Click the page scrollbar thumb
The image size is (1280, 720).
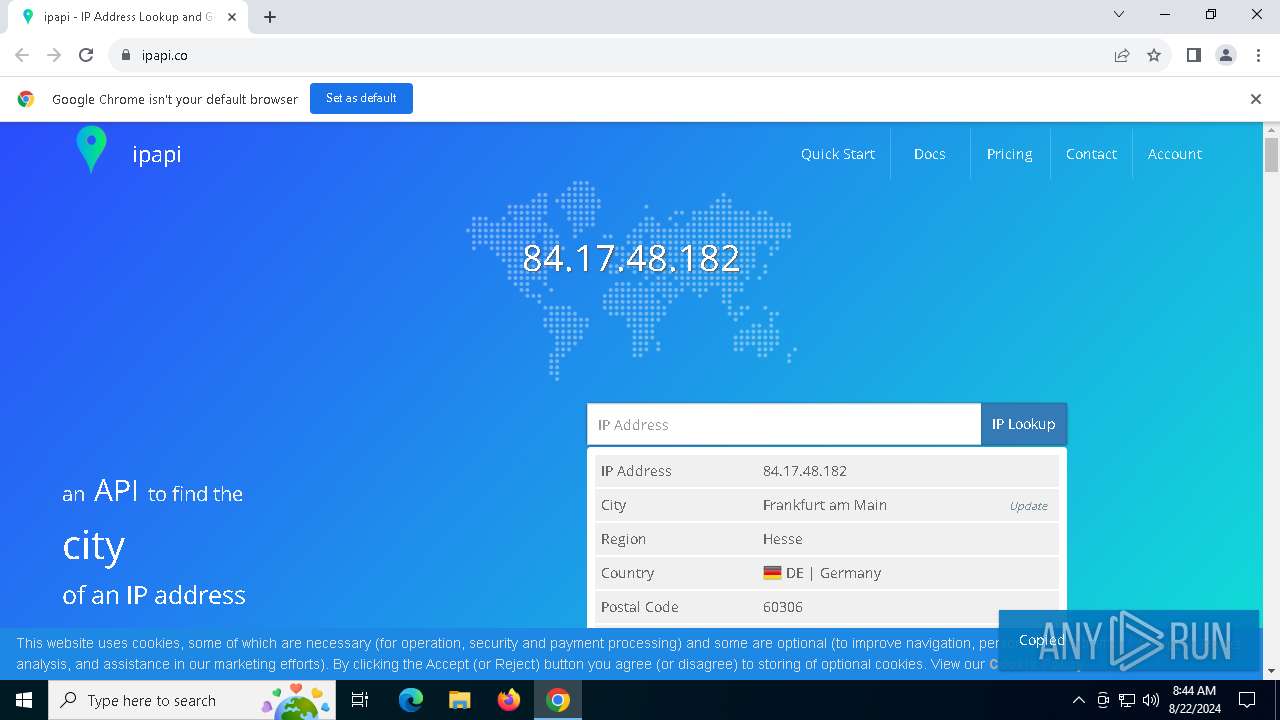point(1271,155)
